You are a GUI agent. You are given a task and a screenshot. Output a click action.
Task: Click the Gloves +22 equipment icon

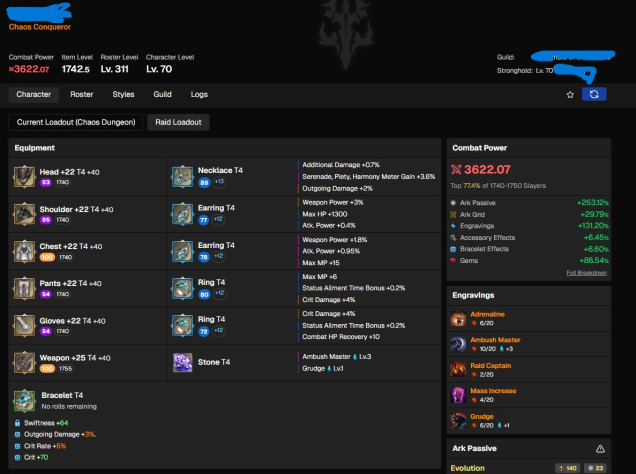pos(23,325)
